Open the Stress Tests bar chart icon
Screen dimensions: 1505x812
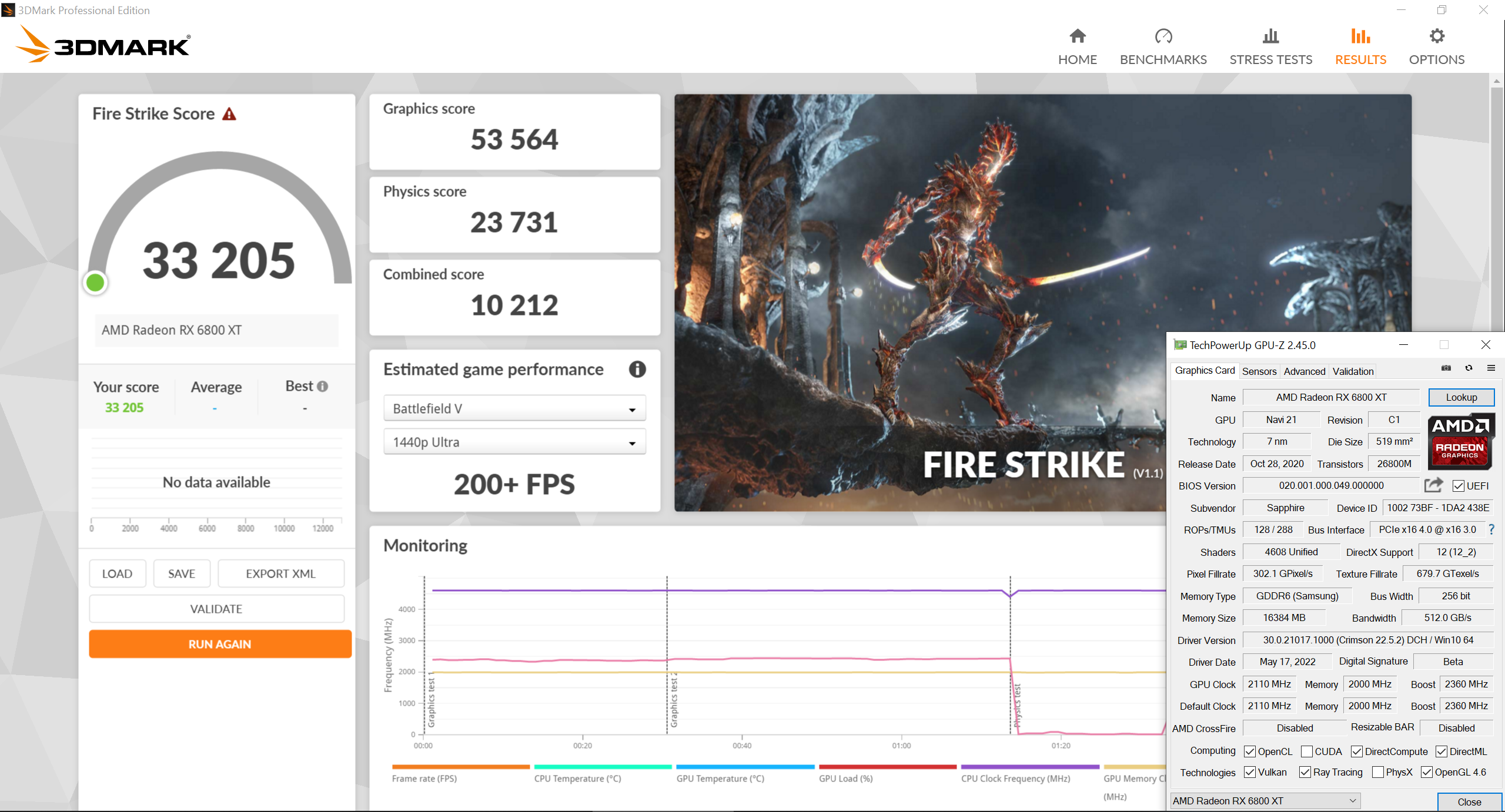(1270, 36)
